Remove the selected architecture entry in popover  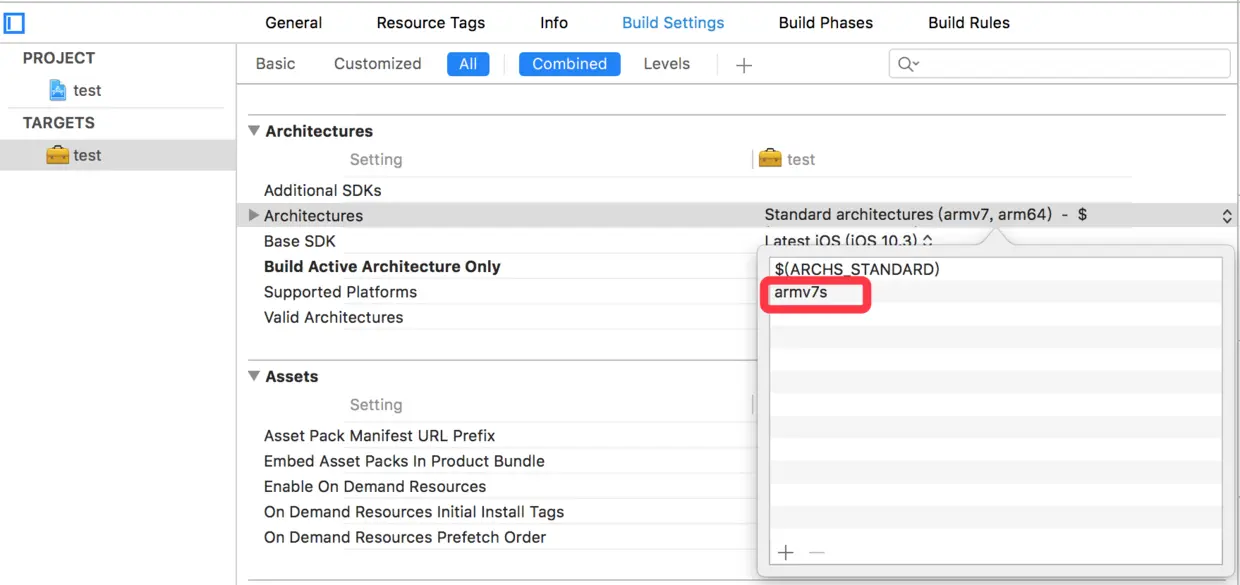816,552
